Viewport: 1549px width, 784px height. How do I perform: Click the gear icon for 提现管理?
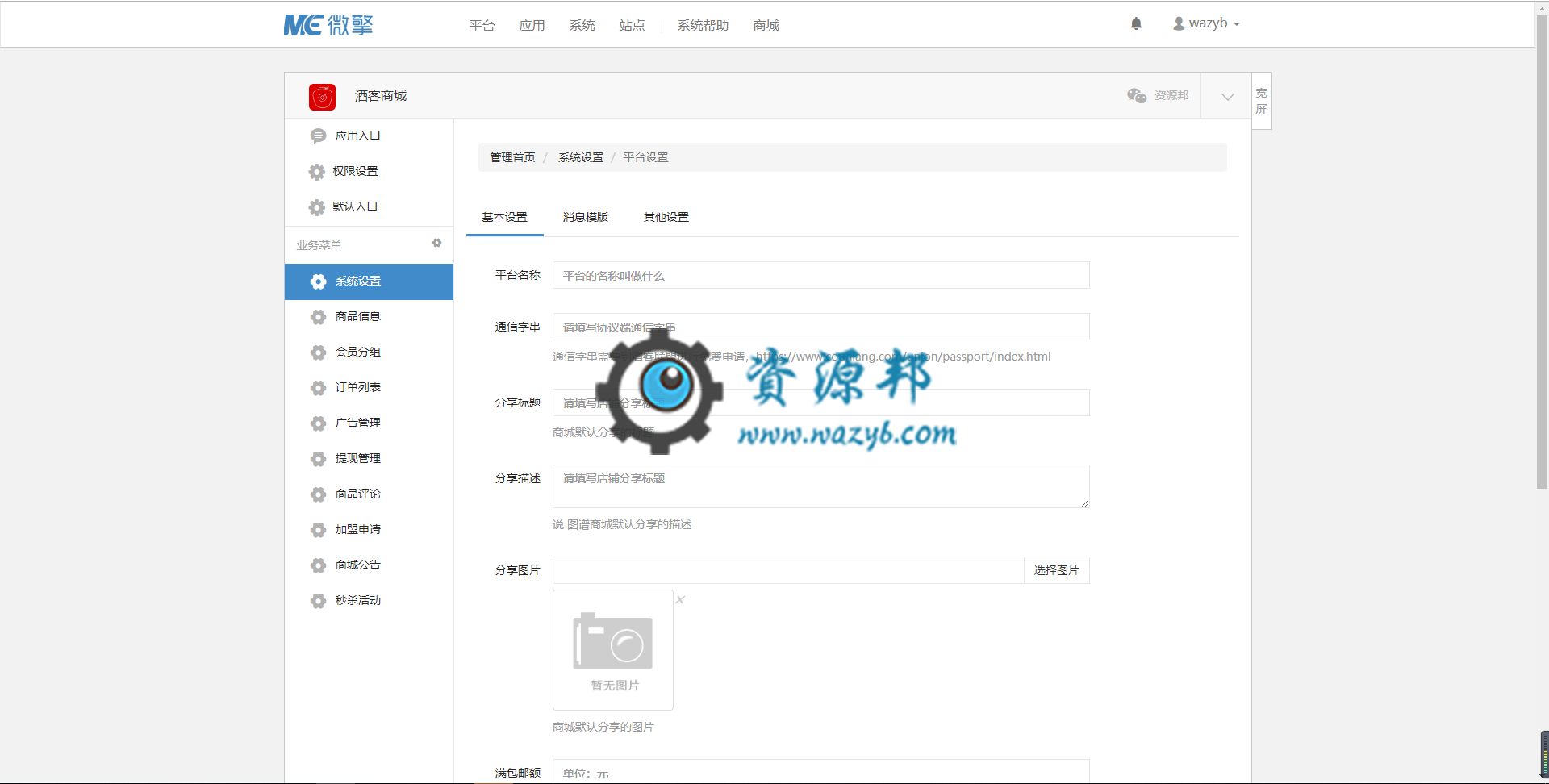click(x=319, y=459)
